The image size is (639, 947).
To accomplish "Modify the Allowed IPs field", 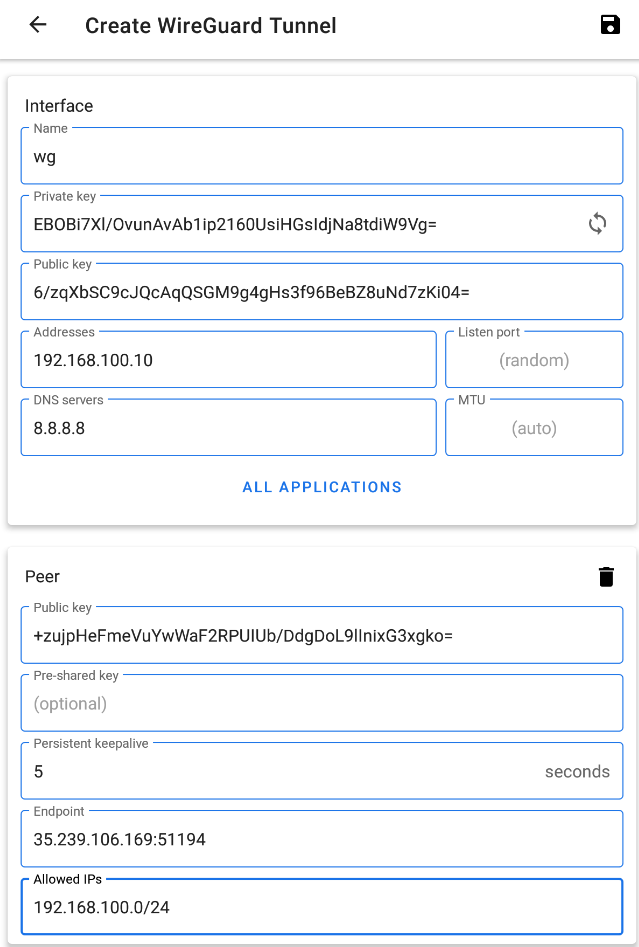I will [x=321, y=907].
